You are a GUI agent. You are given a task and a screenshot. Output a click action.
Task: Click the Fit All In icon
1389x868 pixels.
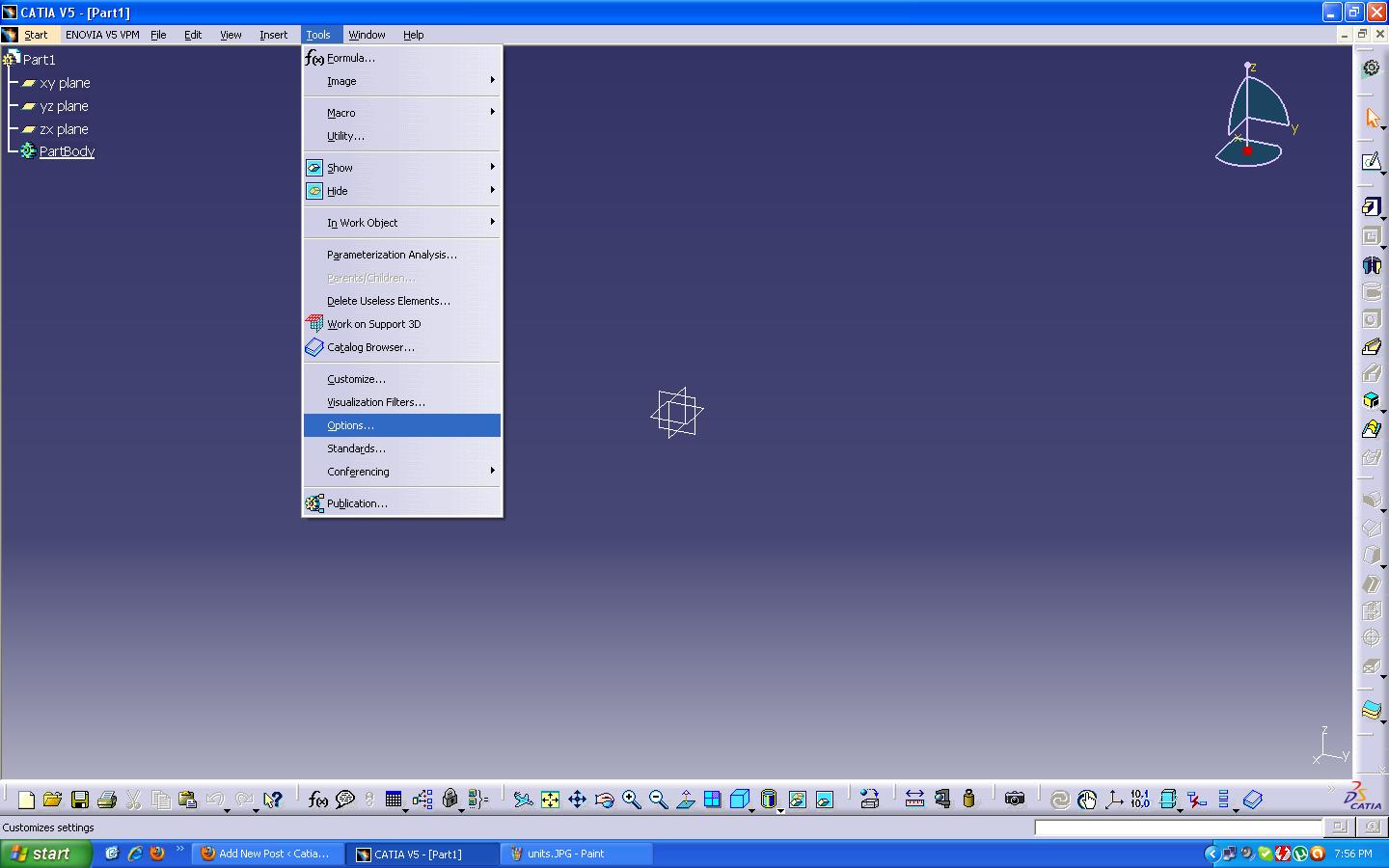point(550,800)
